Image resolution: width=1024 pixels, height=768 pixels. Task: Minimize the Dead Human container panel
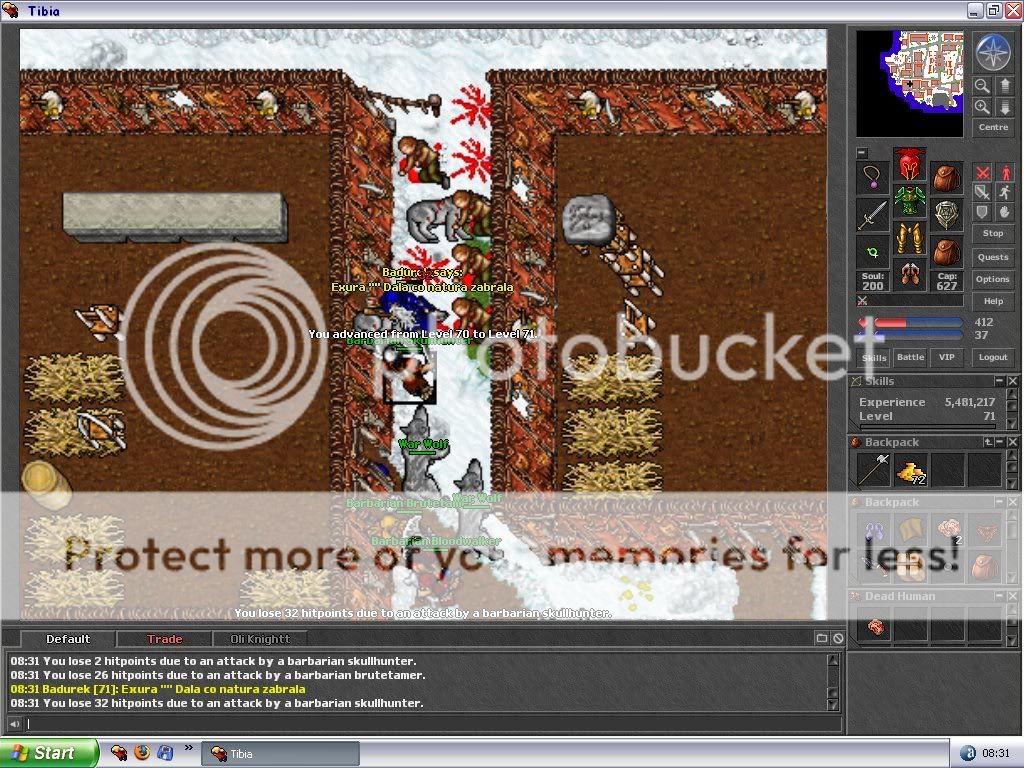[999, 596]
